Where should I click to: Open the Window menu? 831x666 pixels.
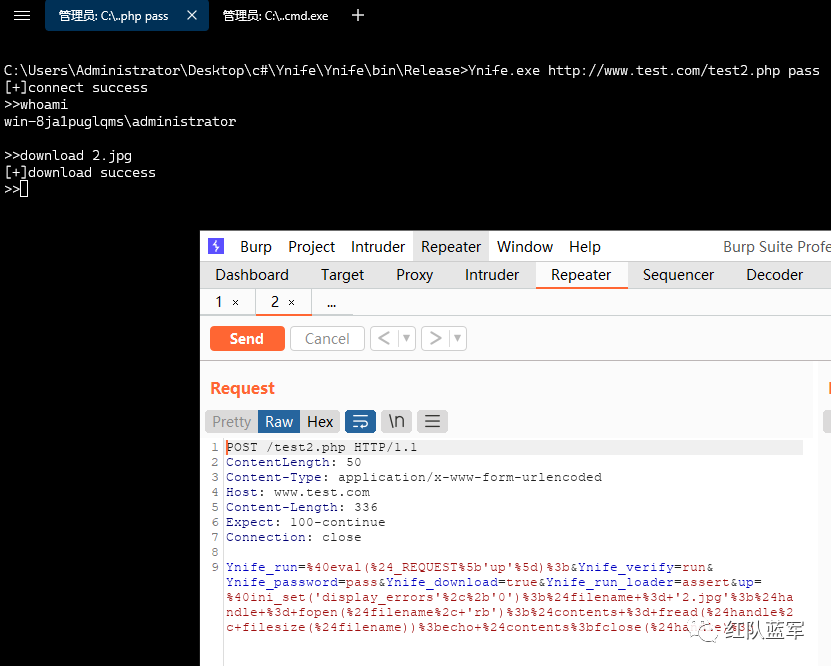tap(525, 247)
